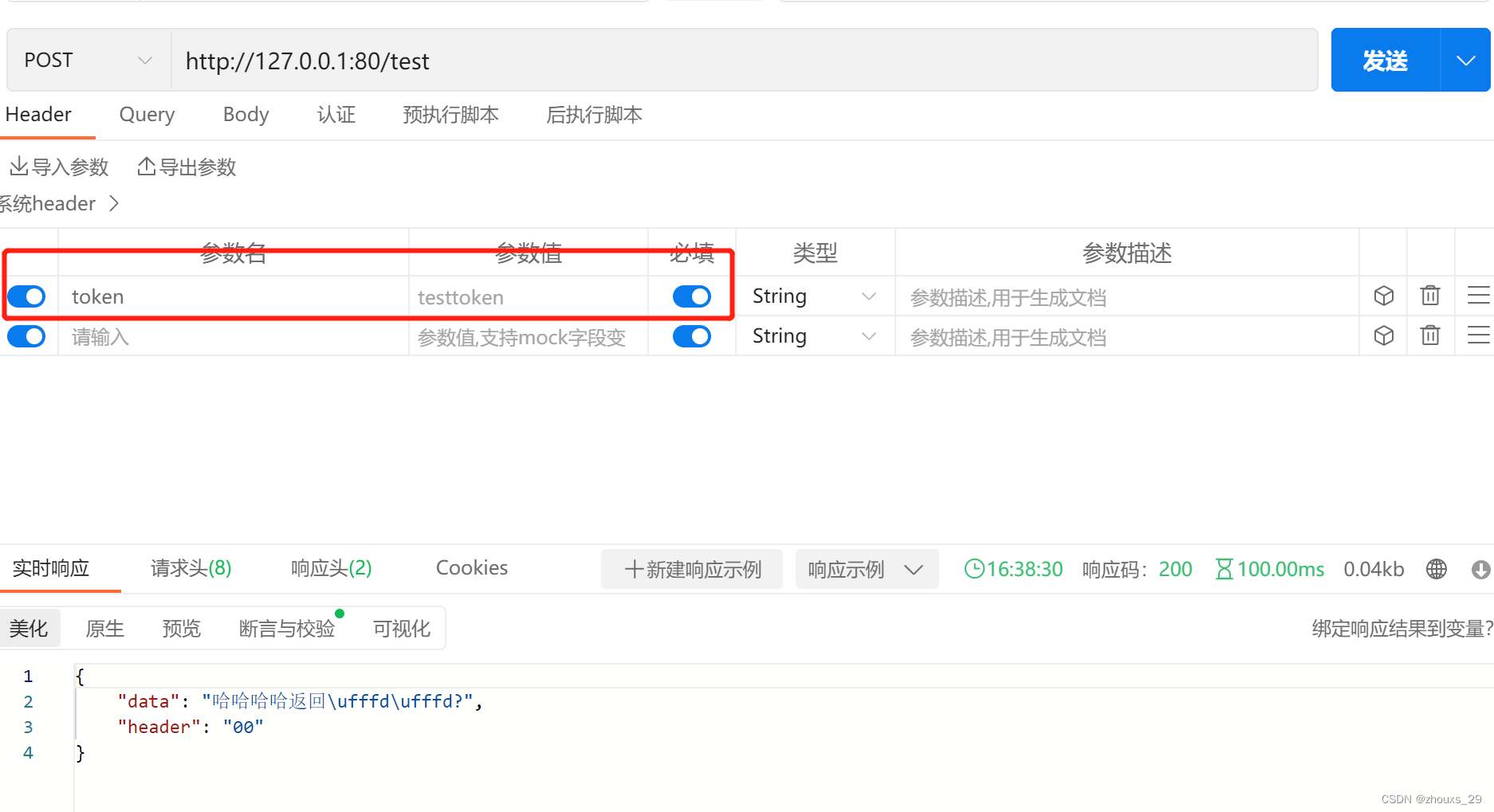This screenshot has width=1494, height=812.
Task: Open the 可视化 view
Action: coord(402,629)
